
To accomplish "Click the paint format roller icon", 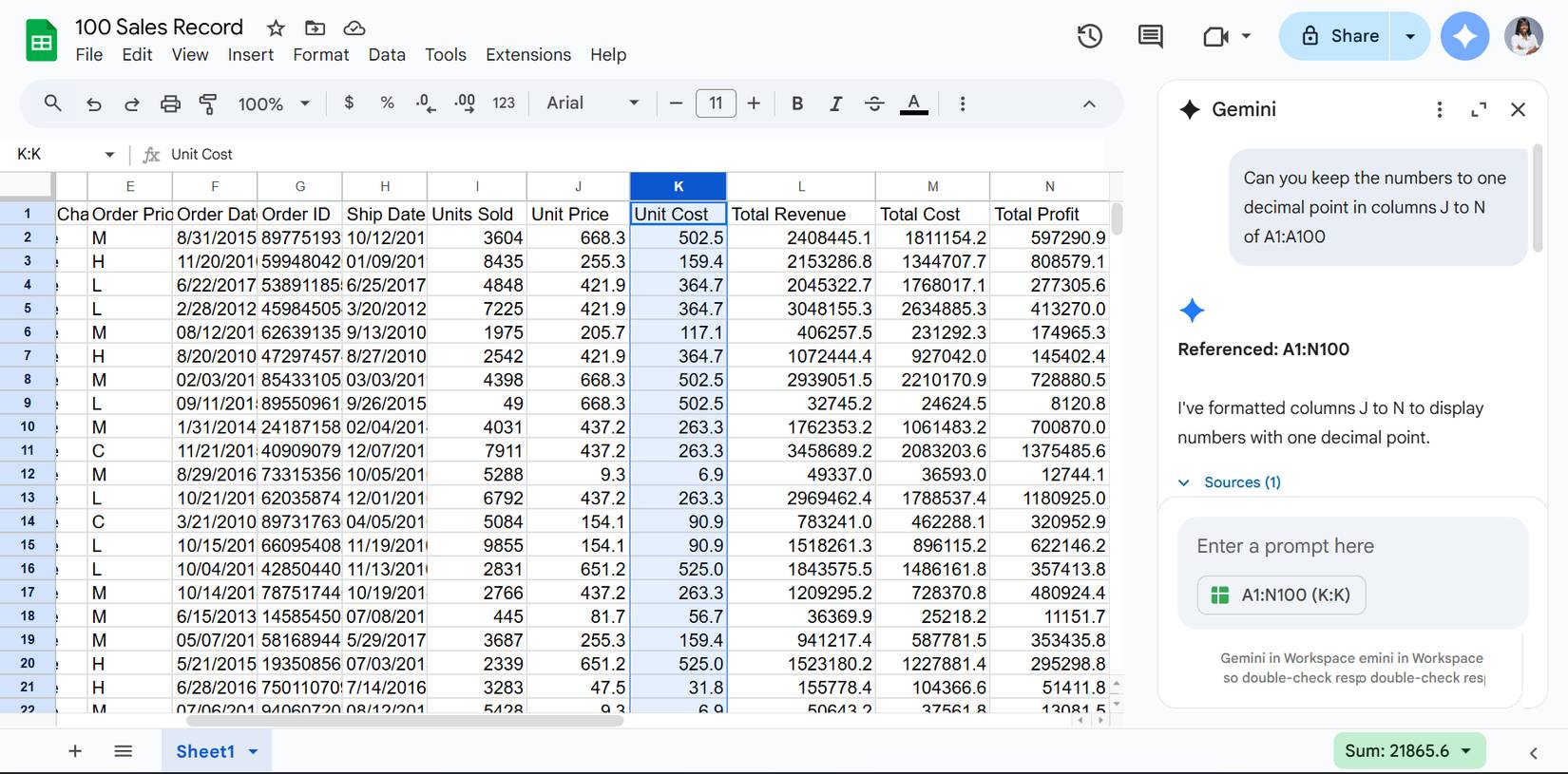I will click(x=208, y=104).
